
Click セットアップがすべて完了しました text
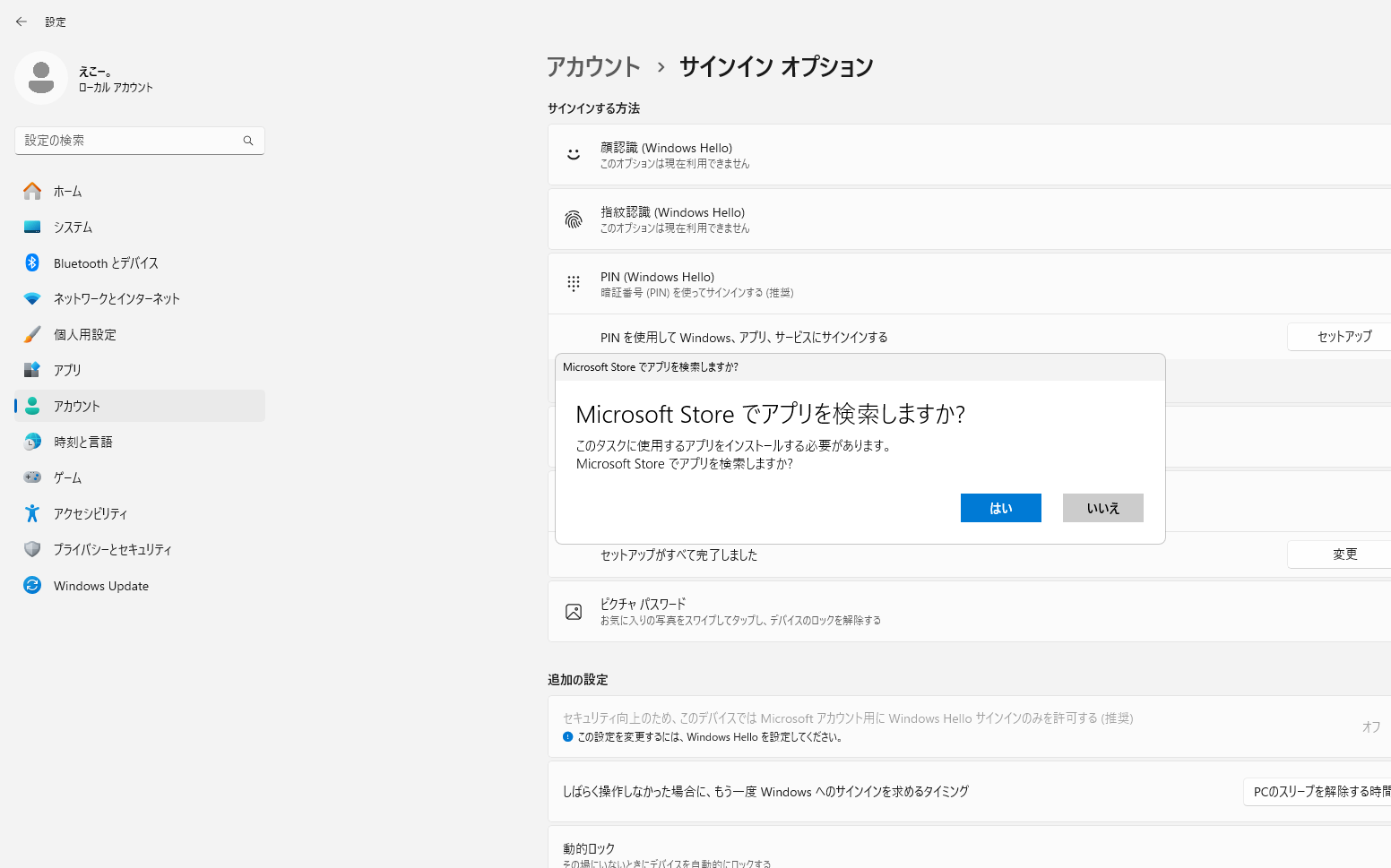tap(678, 555)
